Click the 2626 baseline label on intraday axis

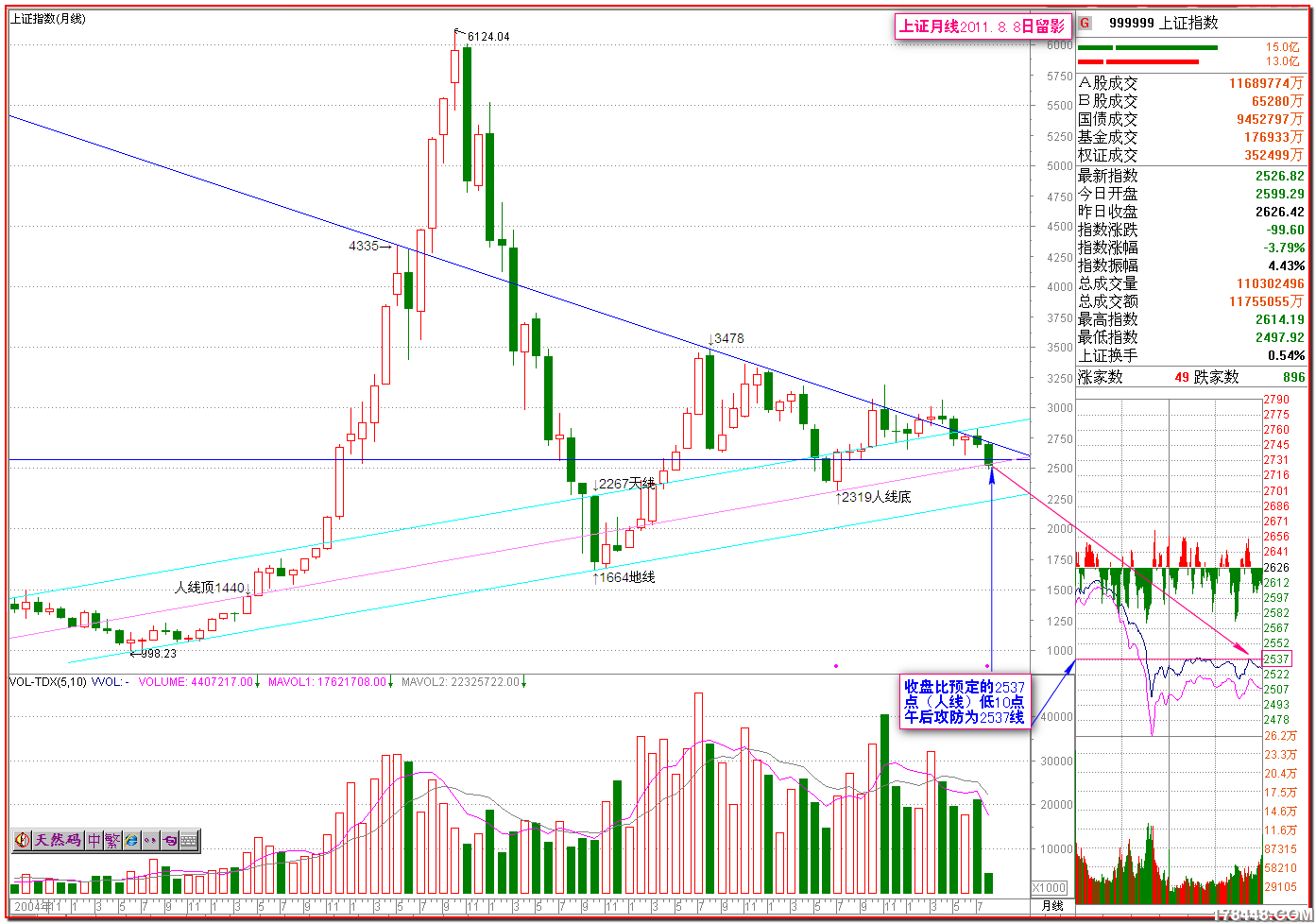tap(1275, 567)
